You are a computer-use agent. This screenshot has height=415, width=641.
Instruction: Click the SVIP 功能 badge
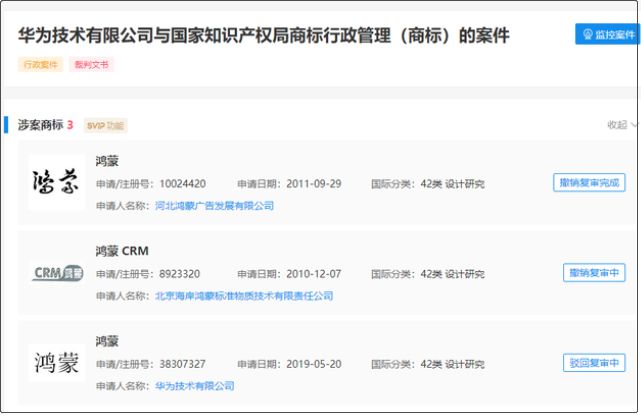pos(105,126)
